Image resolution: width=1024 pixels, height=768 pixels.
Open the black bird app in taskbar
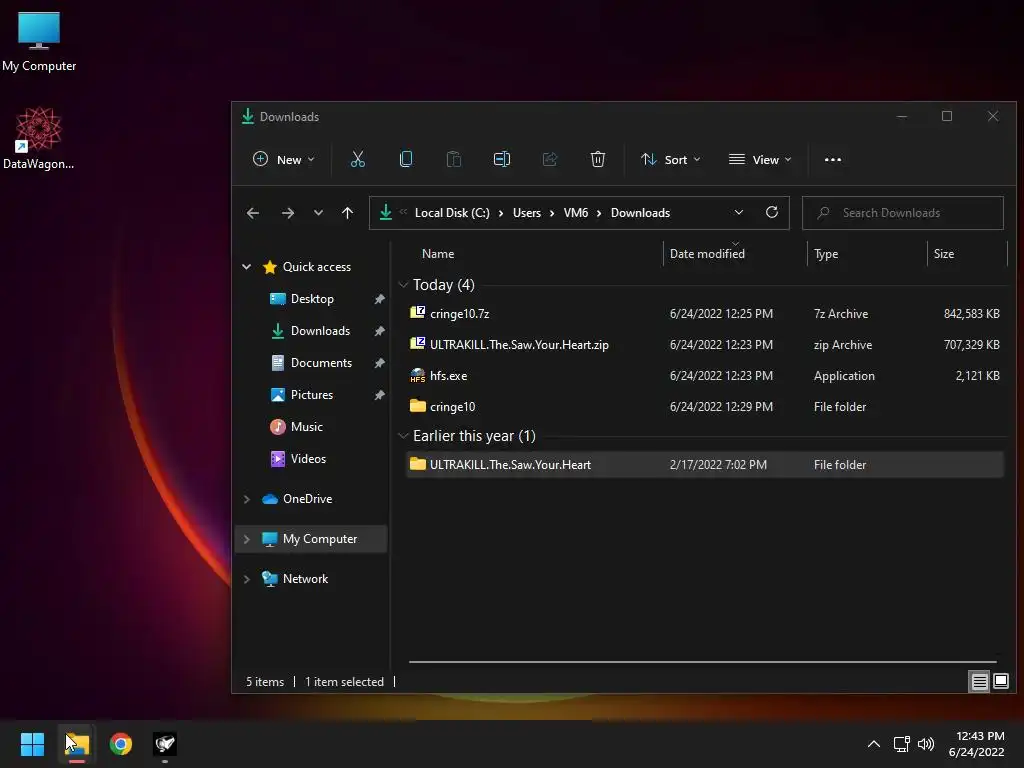[165, 744]
